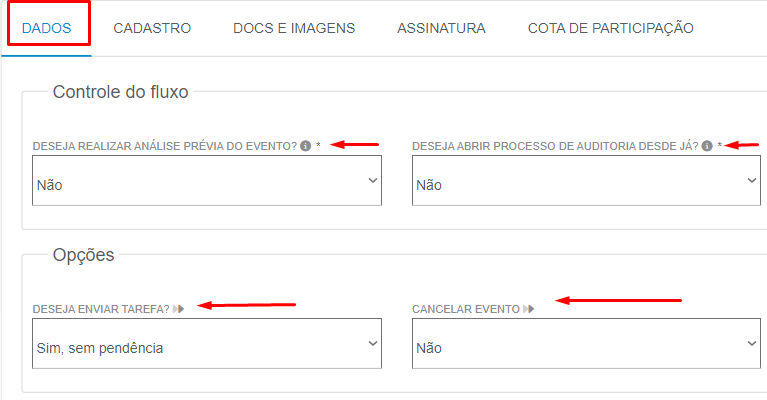Click double-arrow icon next to Cancelar evento
The image size is (767, 400).
(x=529, y=309)
